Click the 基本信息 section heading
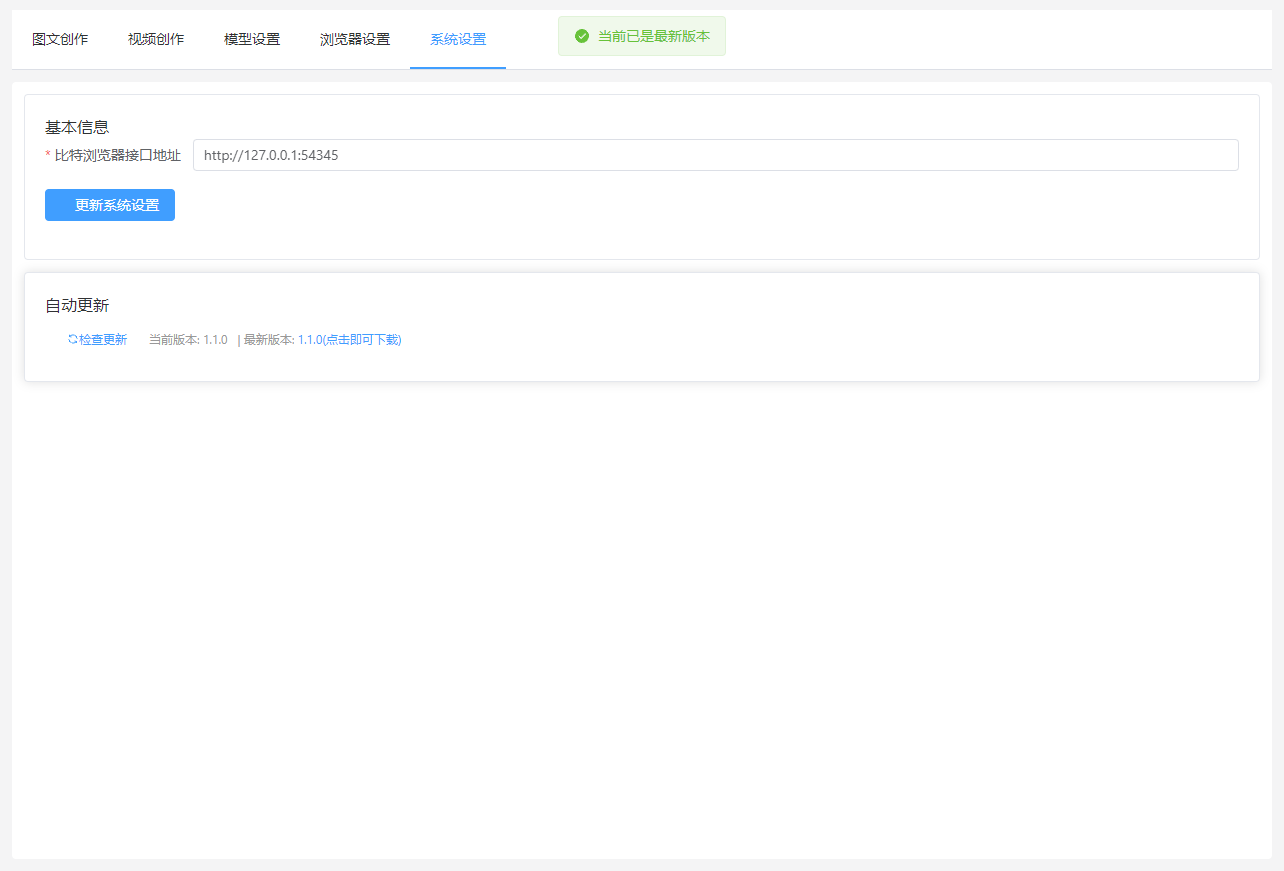The width and height of the screenshot is (1284, 871). [x=77, y=127]
